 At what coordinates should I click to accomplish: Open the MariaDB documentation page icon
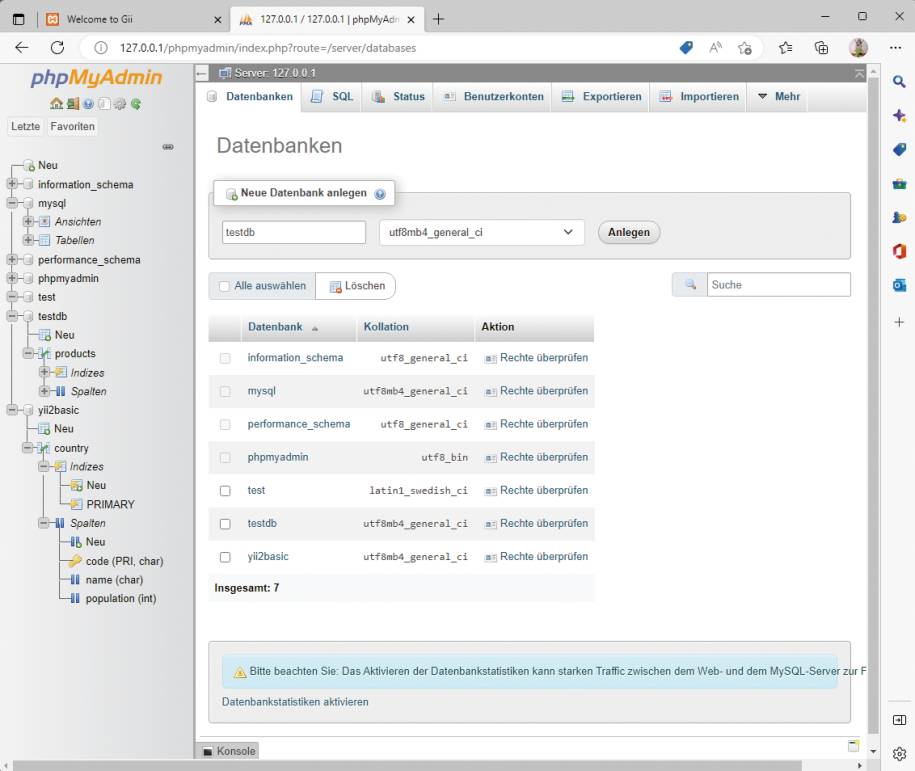point(104,104)
